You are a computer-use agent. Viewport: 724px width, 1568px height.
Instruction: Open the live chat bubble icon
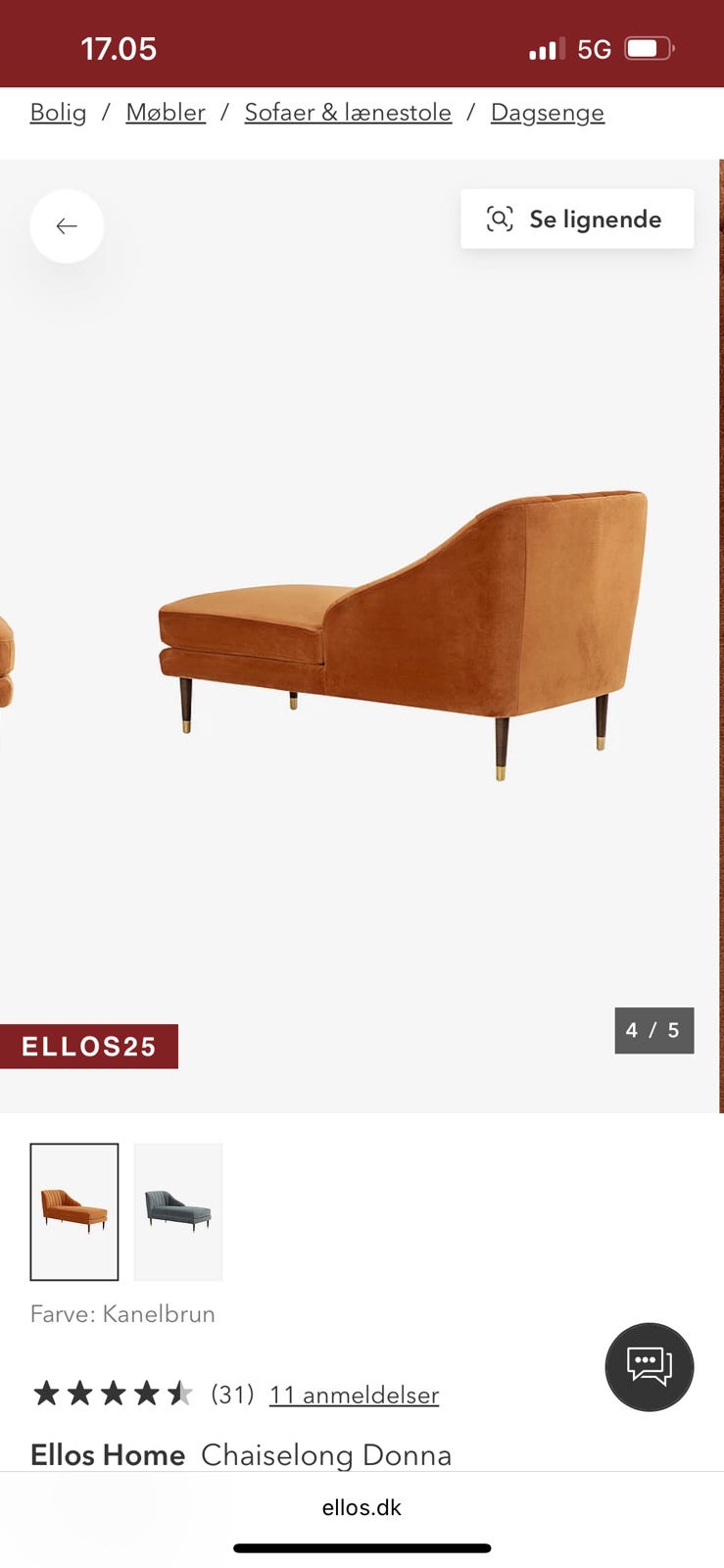click(x=650, y=1366)
